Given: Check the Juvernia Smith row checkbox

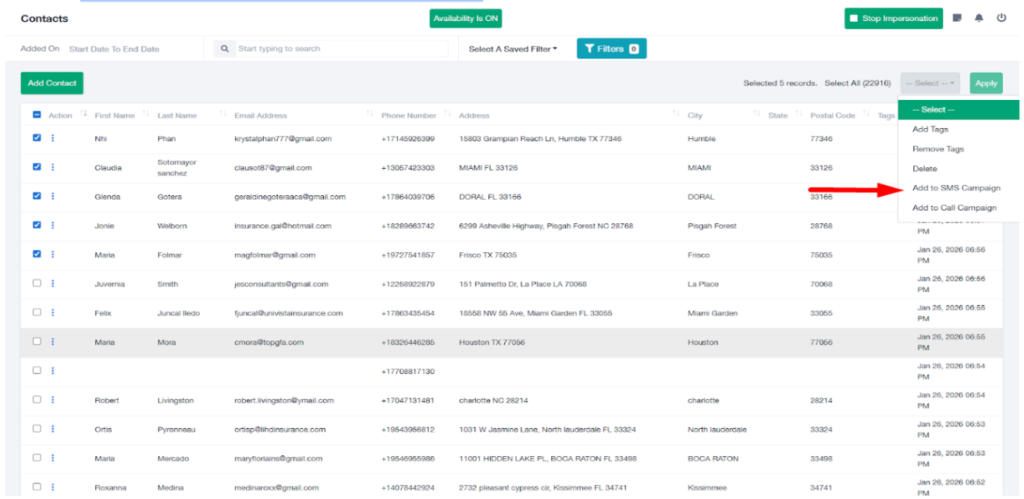Looking at the screenshot, I should (37, 284).
